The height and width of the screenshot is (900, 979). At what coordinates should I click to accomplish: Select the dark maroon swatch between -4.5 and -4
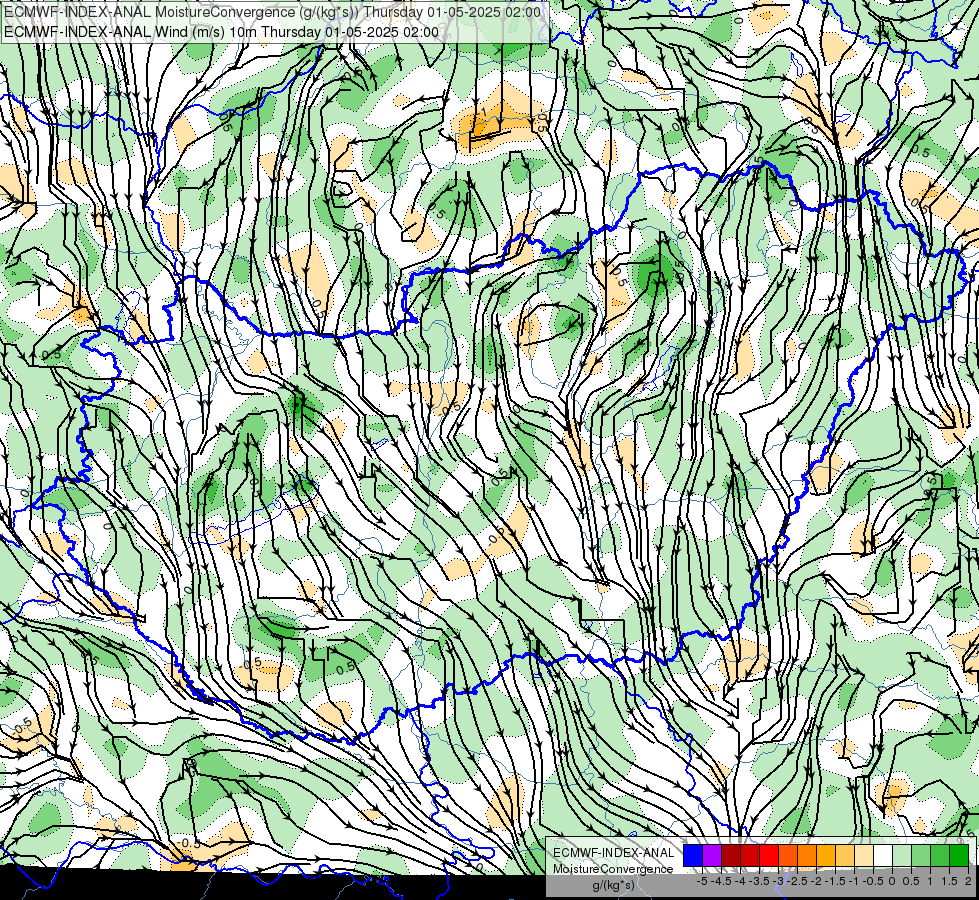pos(731,856)
